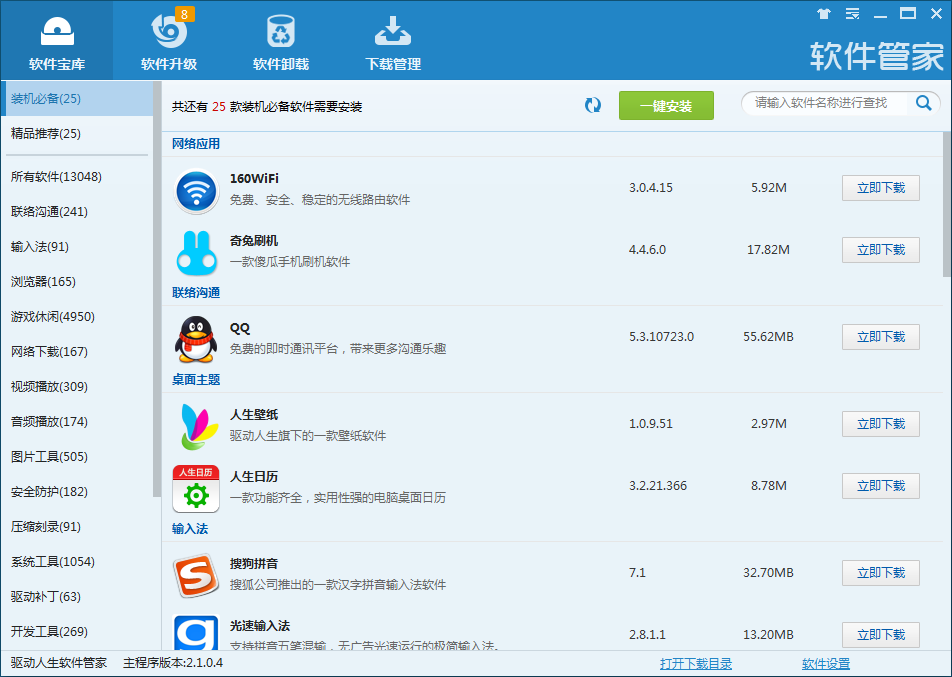Open the 软件宝库 section icon
This screenshot has width=952, height=677.
(x=57, y=32)
